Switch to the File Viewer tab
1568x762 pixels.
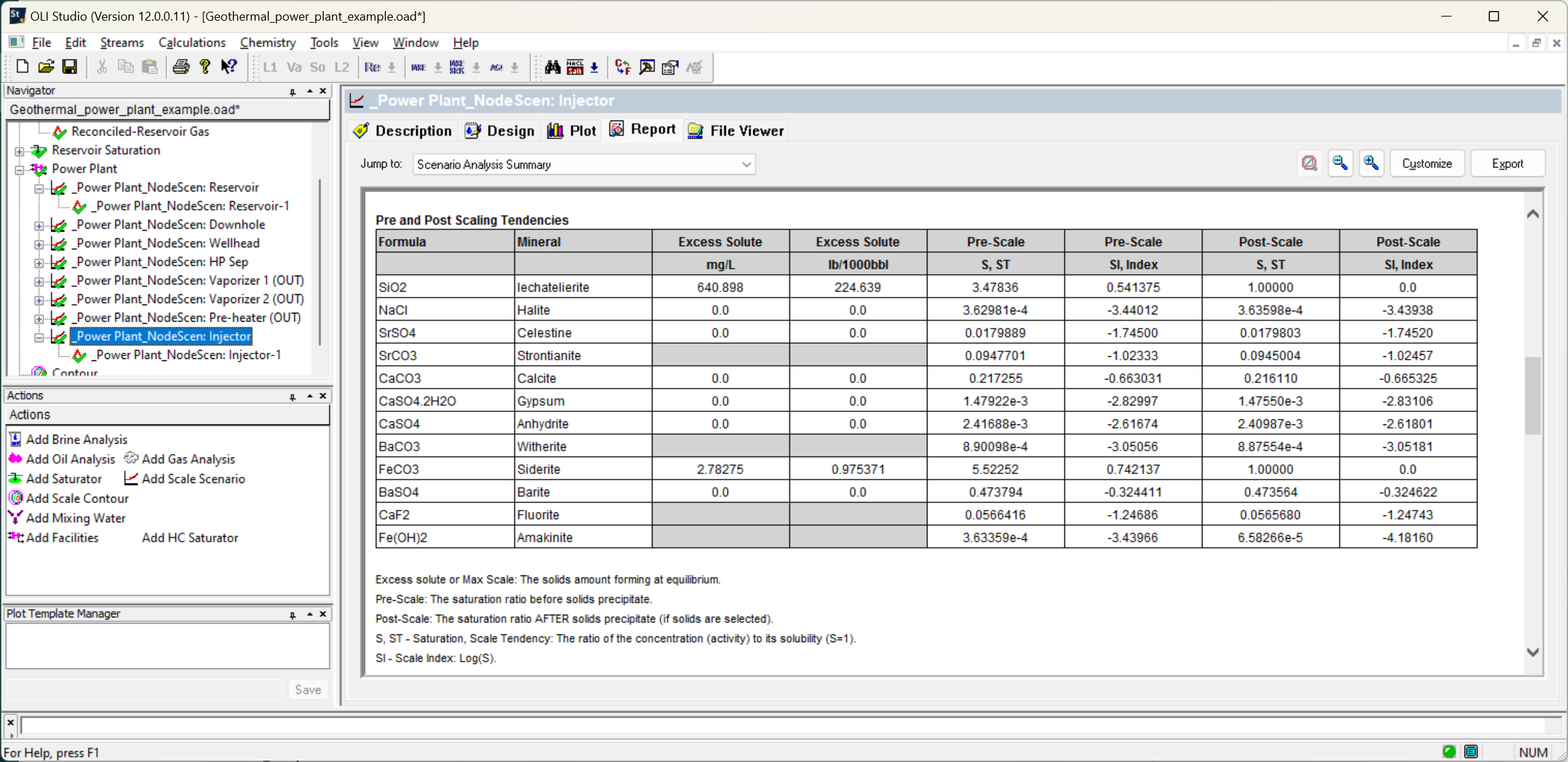pos(737,130)
